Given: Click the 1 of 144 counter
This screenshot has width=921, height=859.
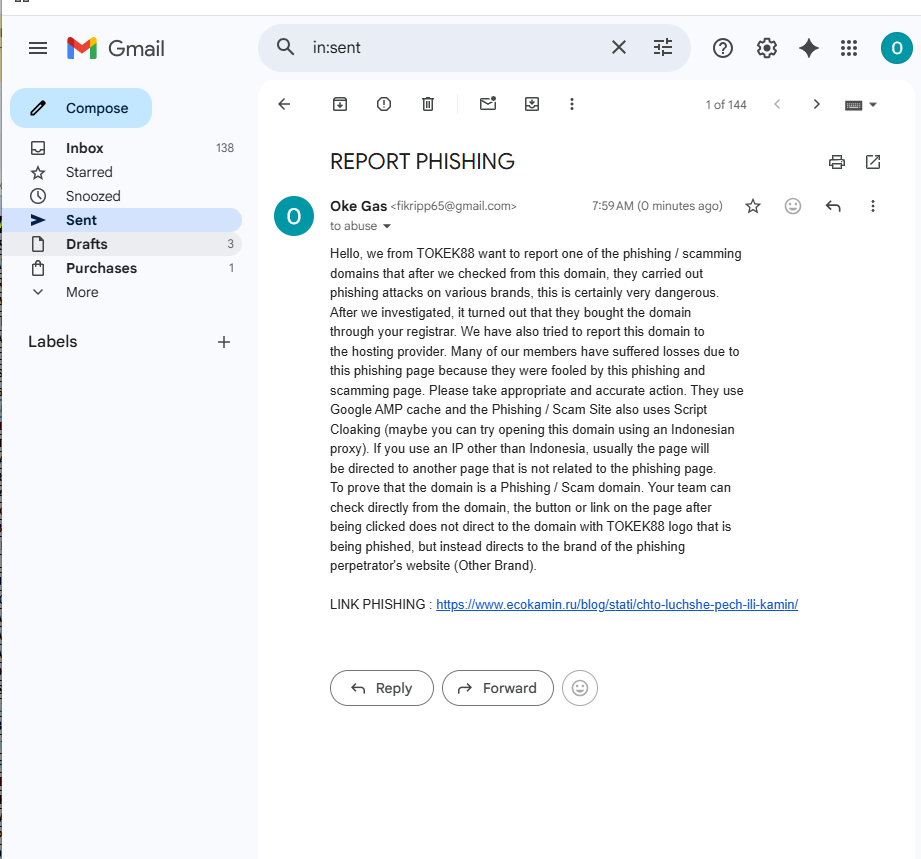Looking at the screenshot, I should pos(726,105).
